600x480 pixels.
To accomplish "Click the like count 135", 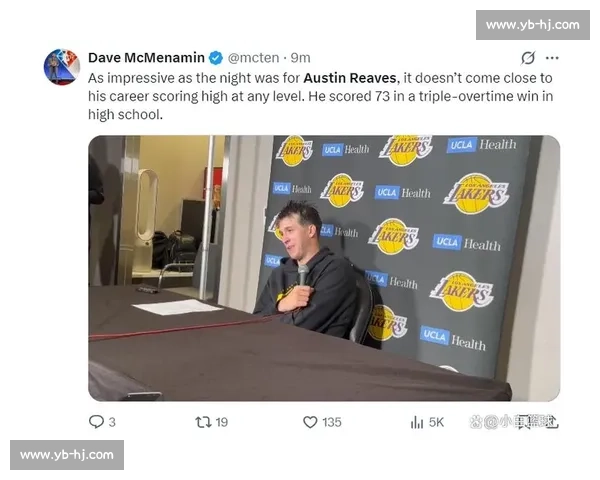I will (332, 422).
